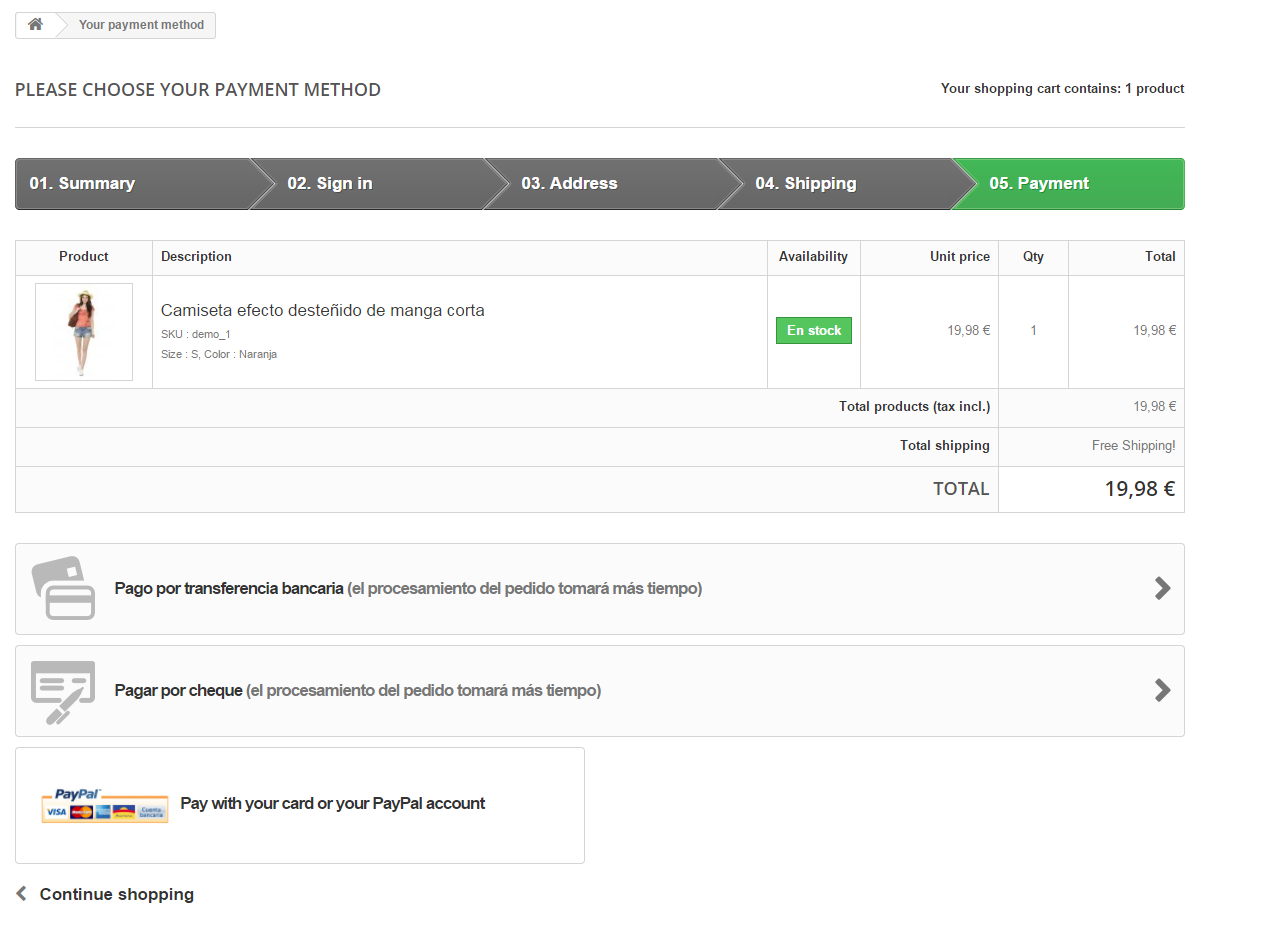Viewport: 1261px width, 928px height.
Task: Expand cheque payment option chevron
Action: tap(1162, 690)
